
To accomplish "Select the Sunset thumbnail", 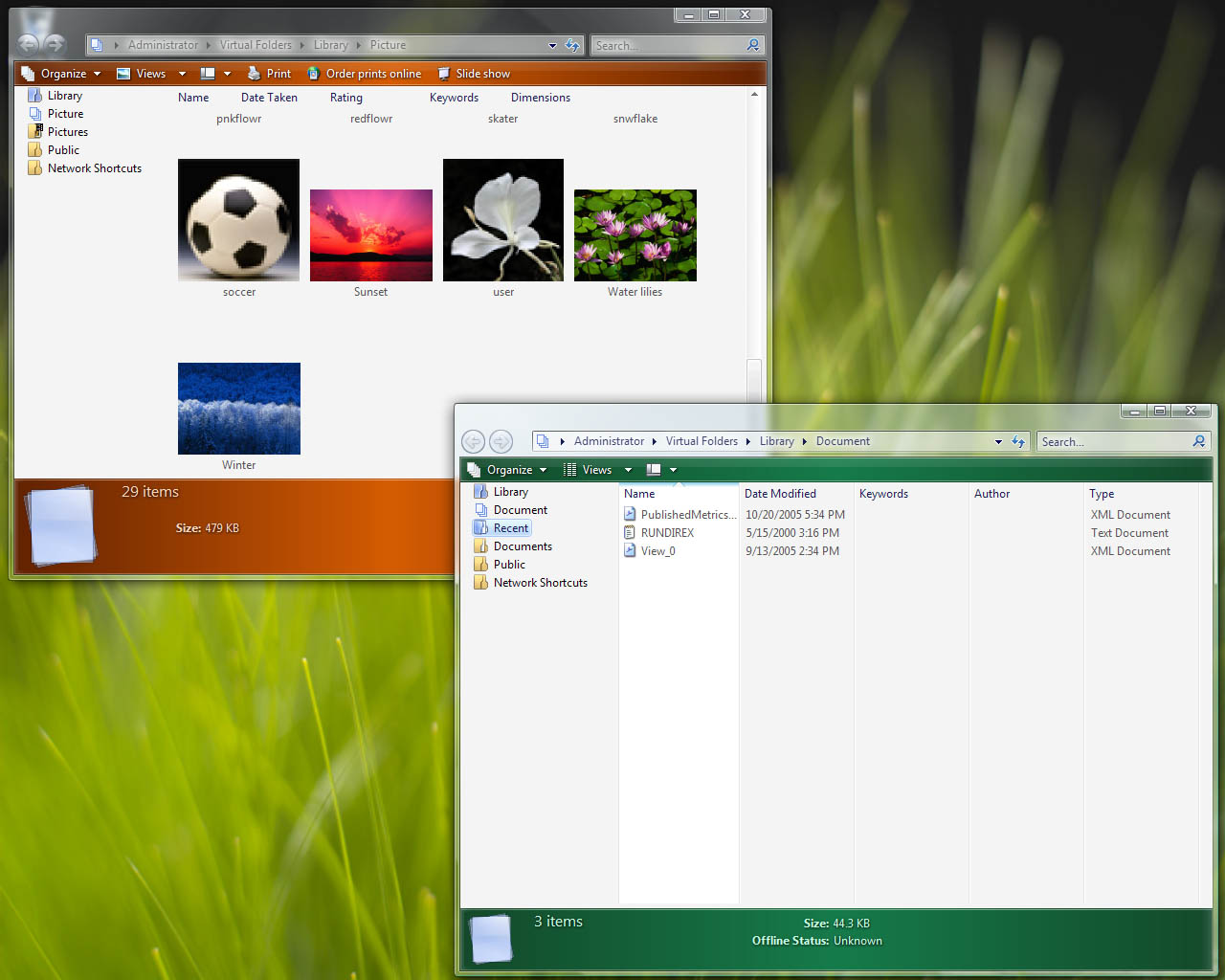I will pos(371,235).
